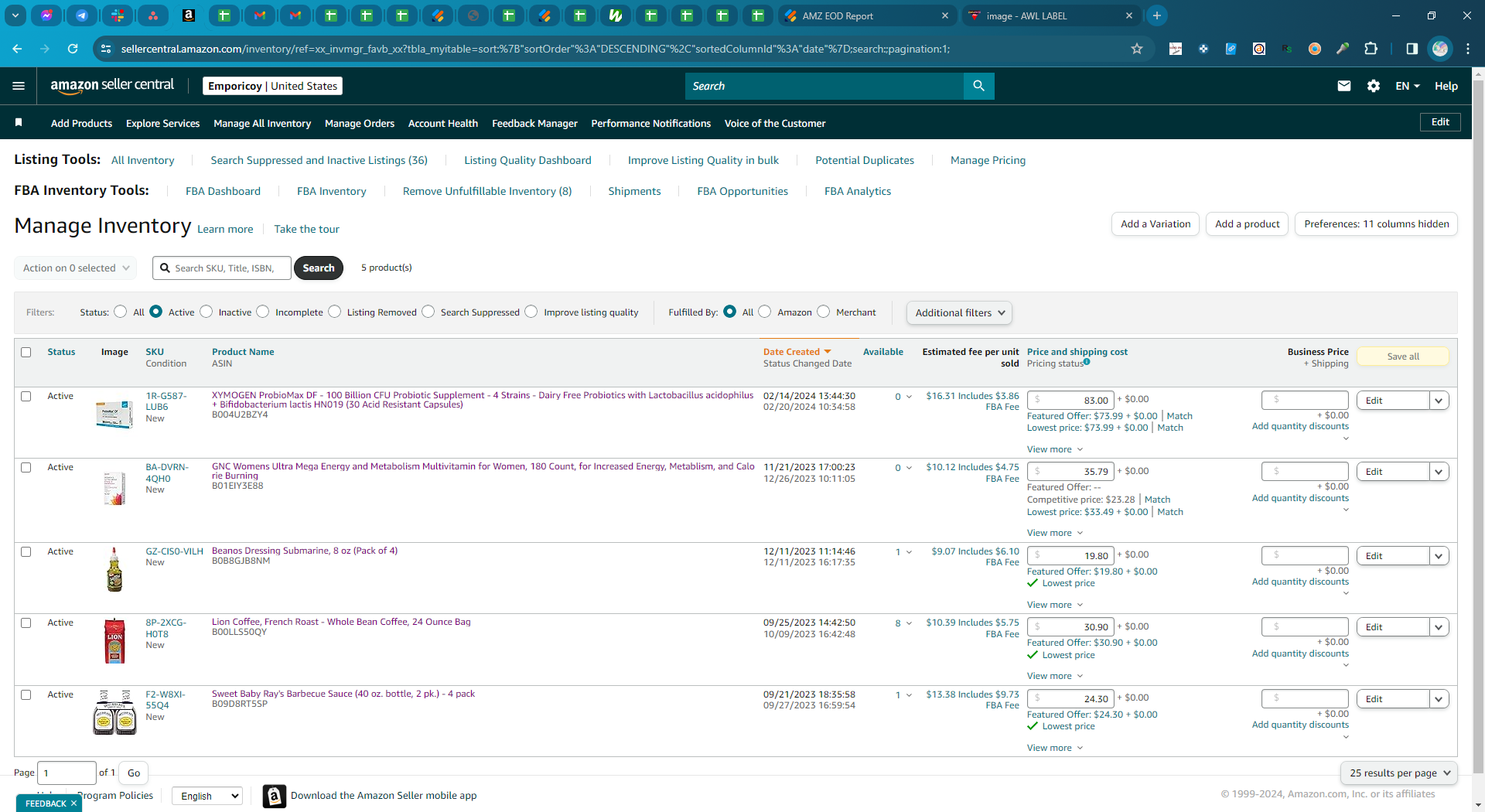Open the Chrome profile avatar
Screen dimensions: 1485x812
[x=1440, y=49]
